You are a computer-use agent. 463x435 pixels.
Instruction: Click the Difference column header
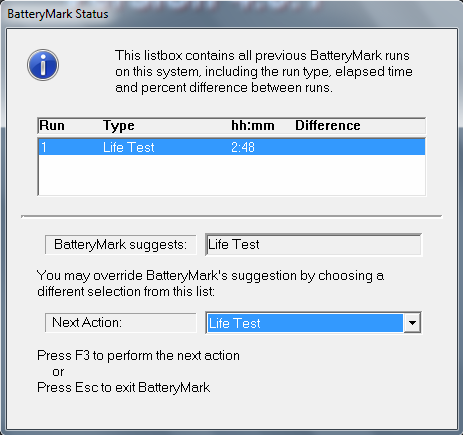(x=328, y=126)
